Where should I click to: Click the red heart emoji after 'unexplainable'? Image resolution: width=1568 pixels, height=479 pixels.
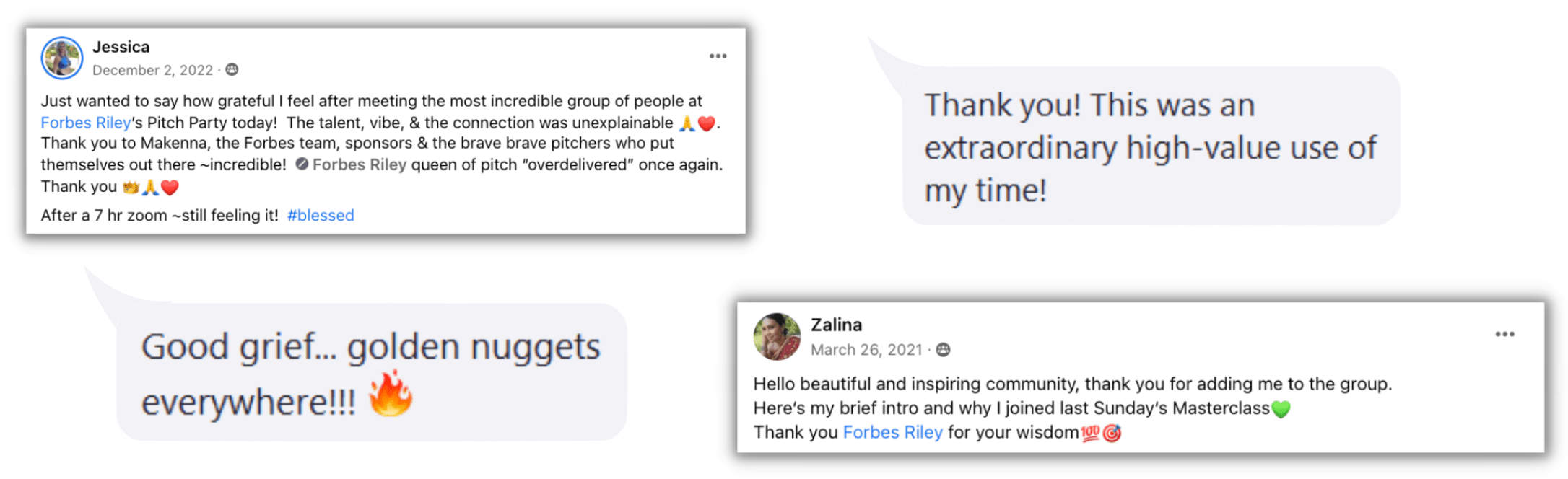[707, 123]
